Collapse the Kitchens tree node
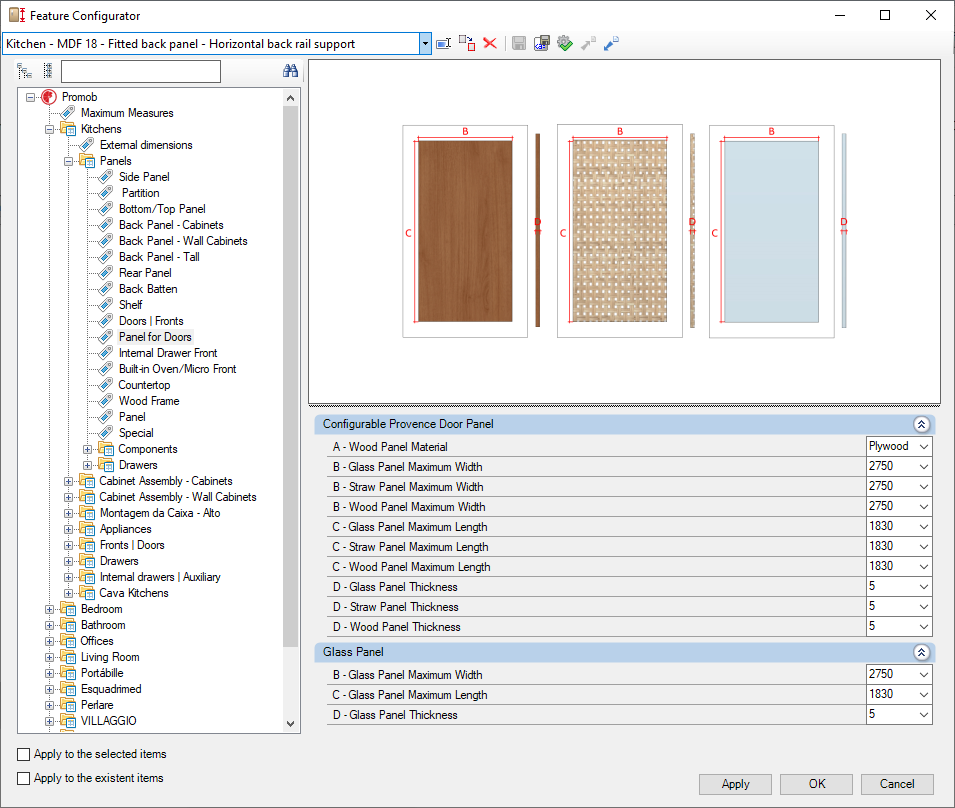The image size is (955, 808). [x=49, y=129]
